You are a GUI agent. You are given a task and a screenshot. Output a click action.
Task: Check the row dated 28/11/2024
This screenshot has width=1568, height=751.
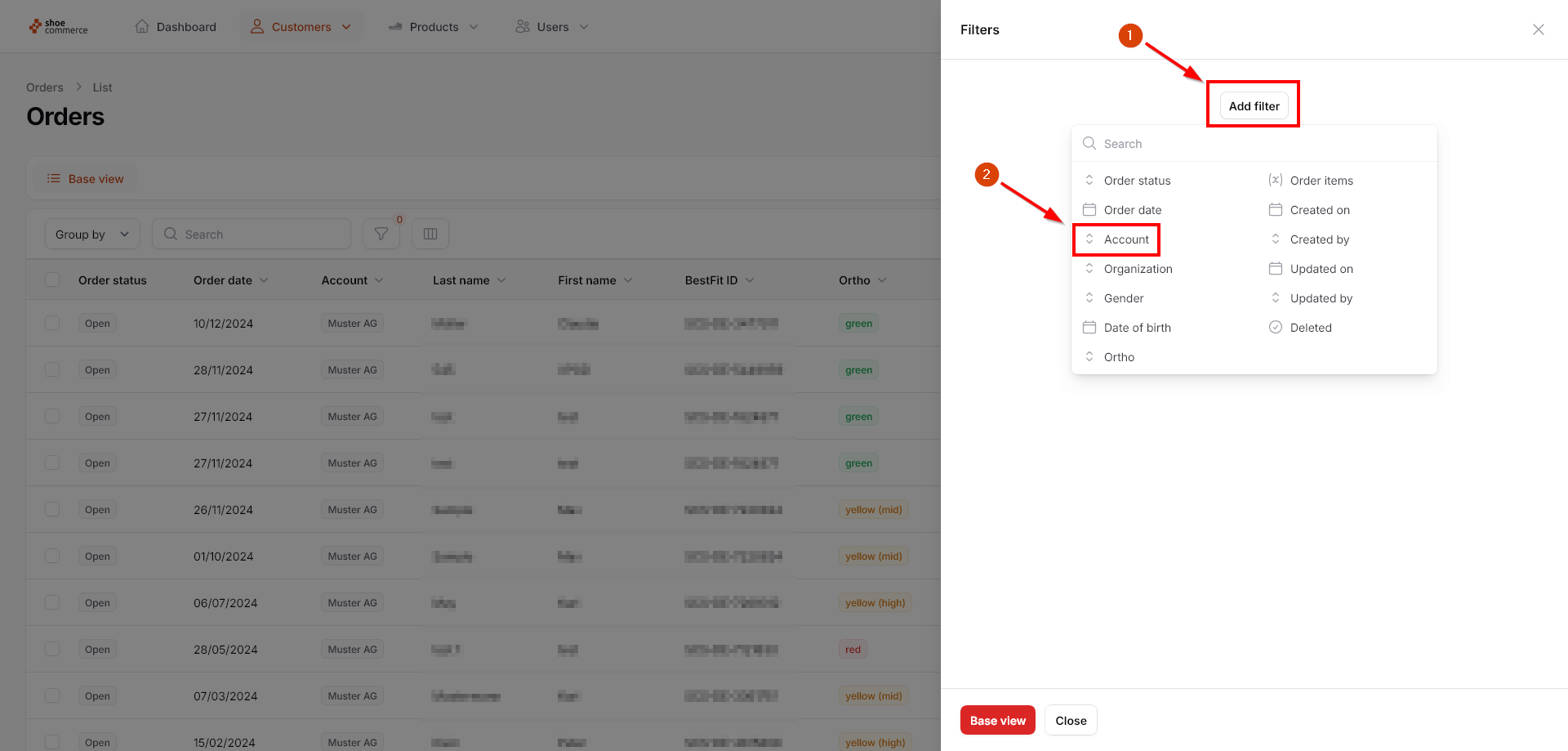coord(52,369)
